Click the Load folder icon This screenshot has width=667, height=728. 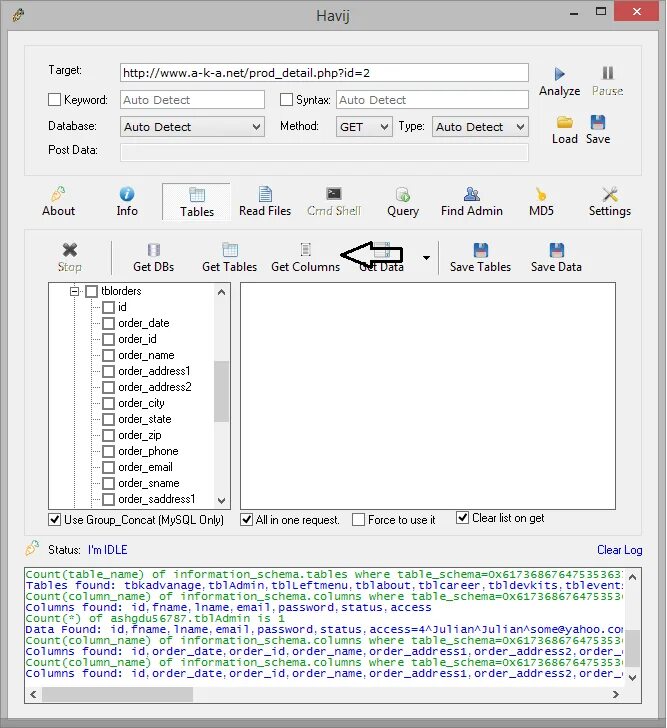[564, 122]
